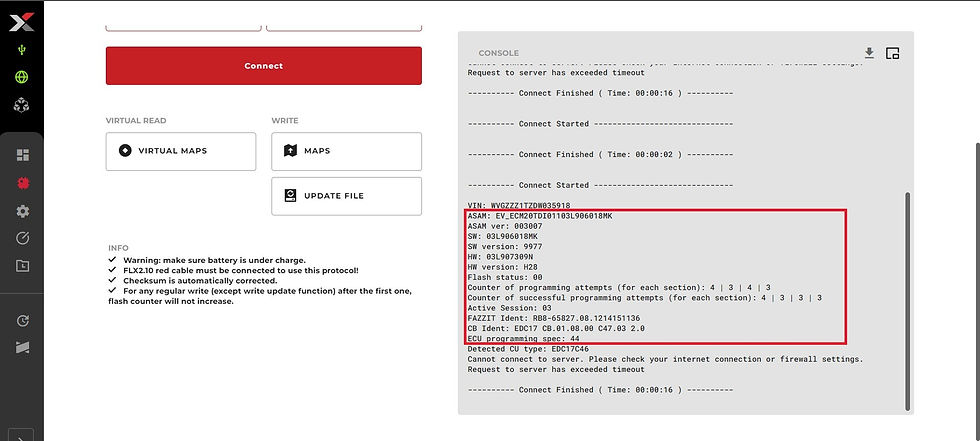
Task: Download the console log
Action: coord(869,52)
